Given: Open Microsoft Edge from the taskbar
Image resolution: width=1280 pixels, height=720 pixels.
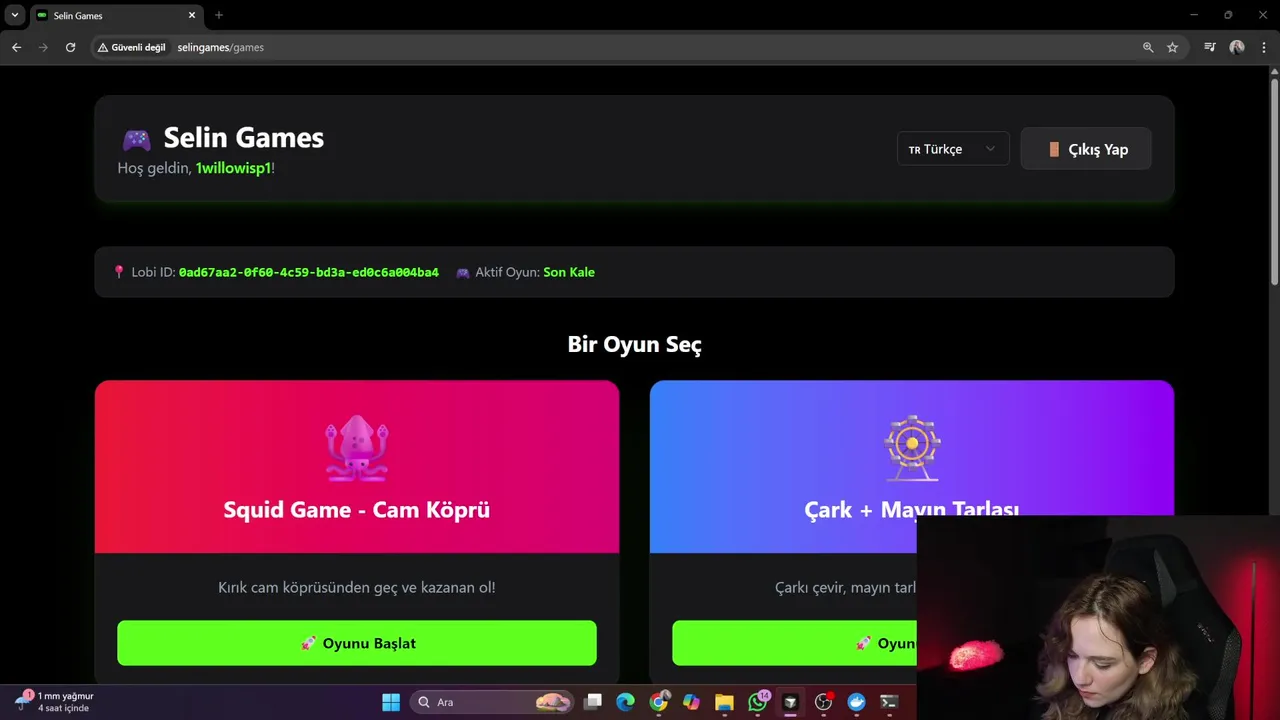Looking at the screenshot, I should pos(625,702).
